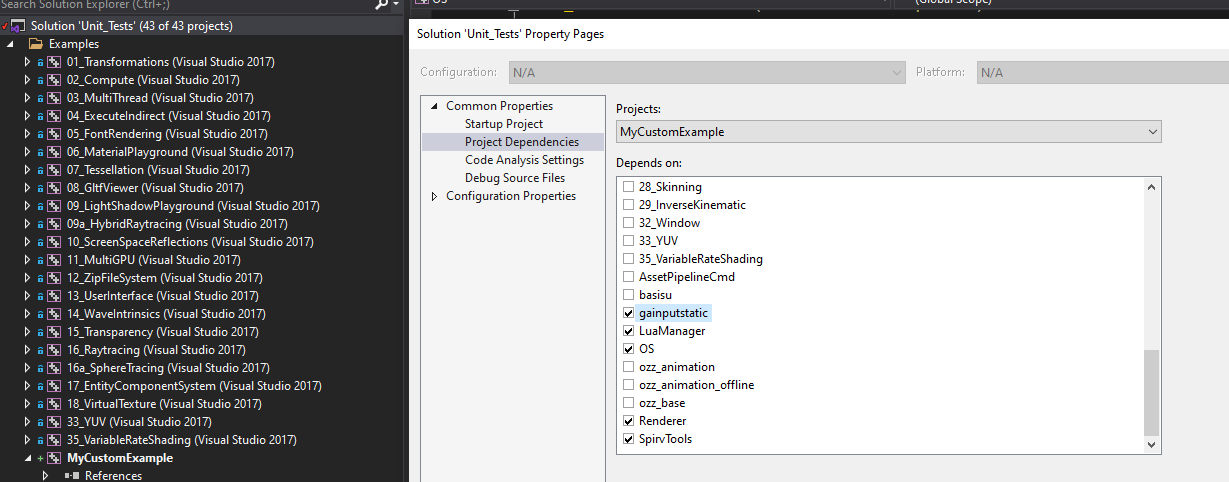Check the AssetPipelineCmd dependency

629,277
